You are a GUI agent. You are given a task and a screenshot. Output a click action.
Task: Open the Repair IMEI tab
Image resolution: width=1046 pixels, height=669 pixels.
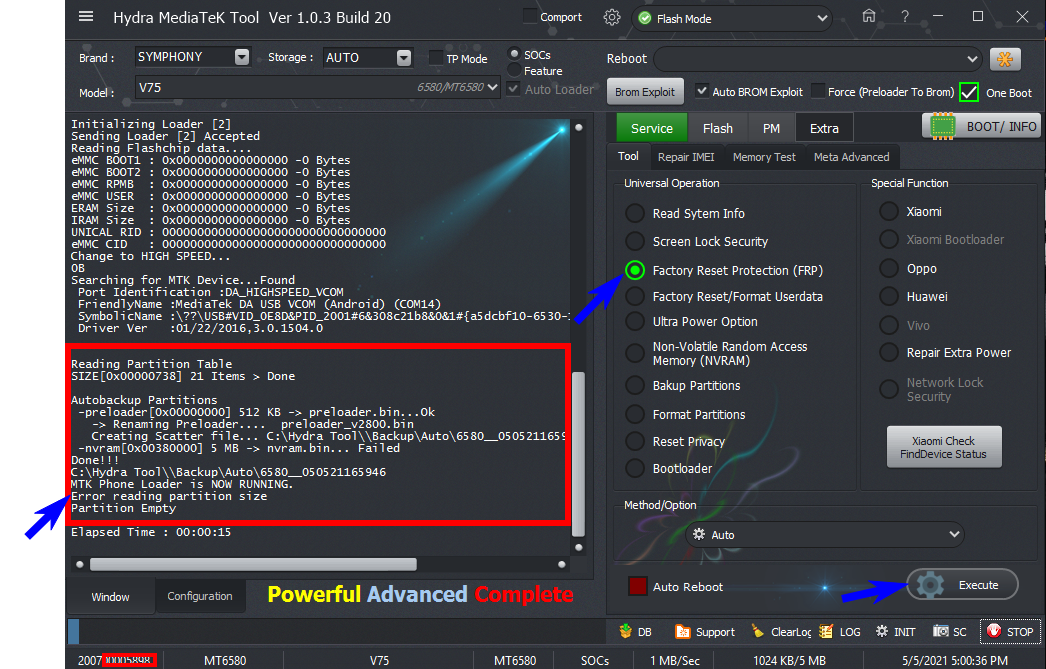point(686,157)
